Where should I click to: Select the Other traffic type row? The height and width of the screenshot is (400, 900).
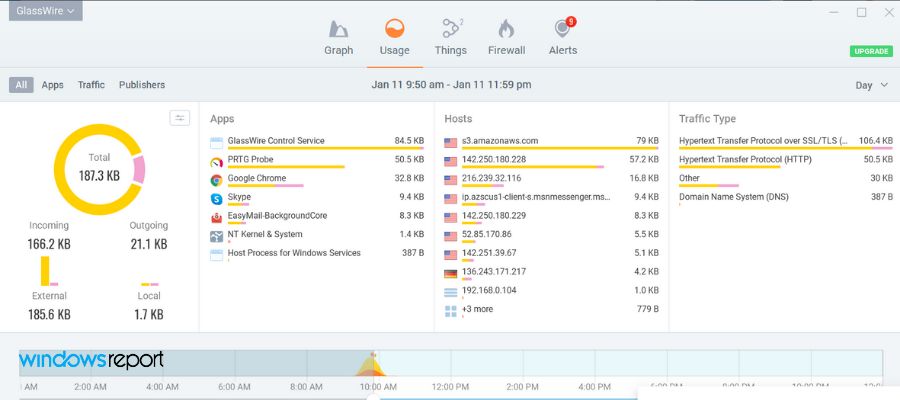(x=786, y=180)
